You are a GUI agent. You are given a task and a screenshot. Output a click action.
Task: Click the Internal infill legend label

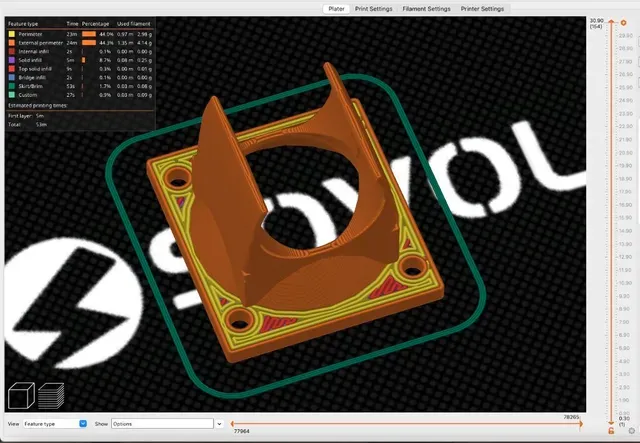34,51
